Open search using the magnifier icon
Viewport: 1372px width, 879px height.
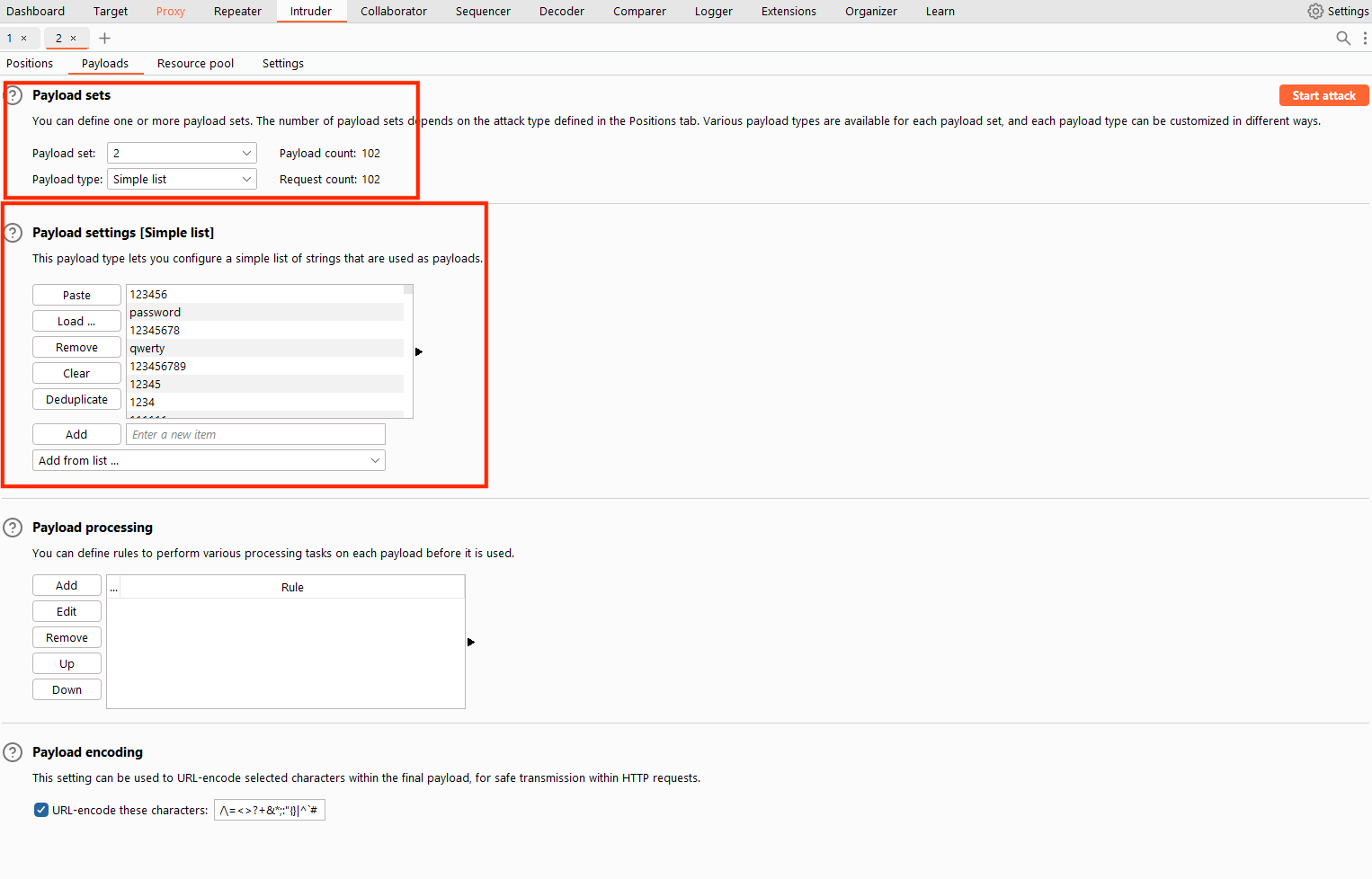(1343, 39)
